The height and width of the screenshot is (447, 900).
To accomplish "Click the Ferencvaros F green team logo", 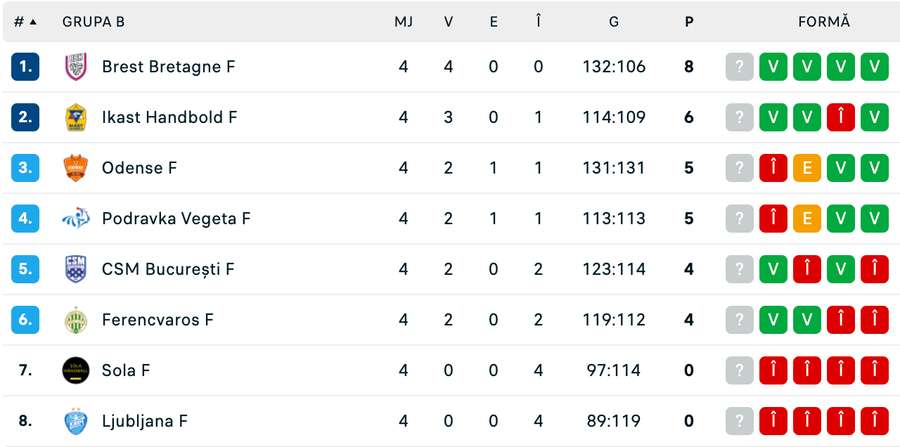I will (x=76, y=320).
